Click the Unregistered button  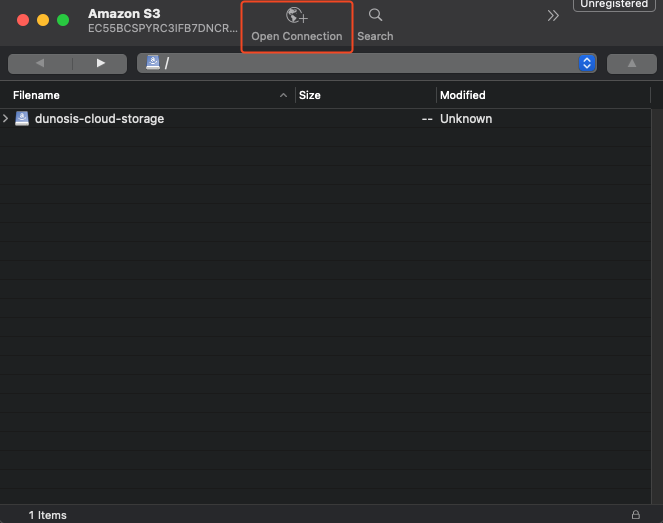pos(614,5)
